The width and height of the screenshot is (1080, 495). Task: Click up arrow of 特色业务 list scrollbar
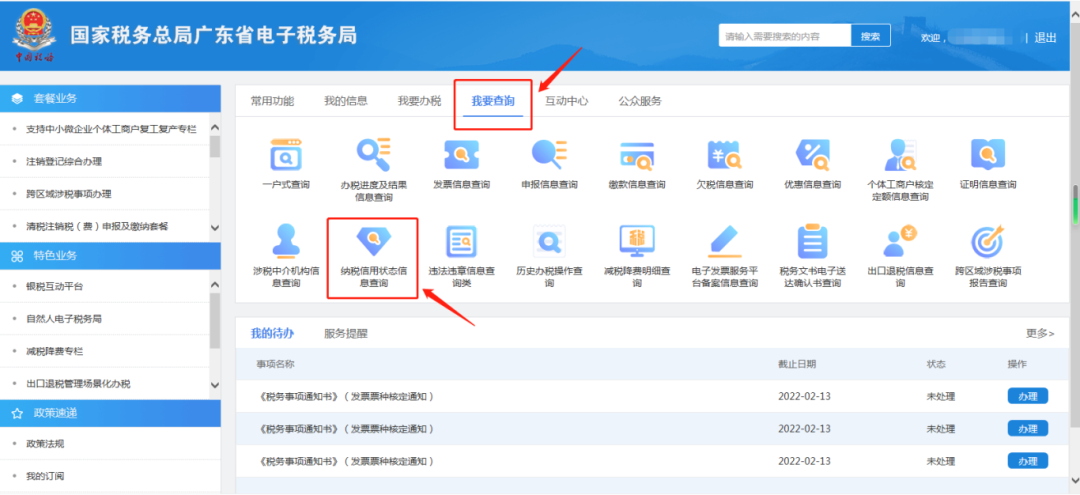214,285
